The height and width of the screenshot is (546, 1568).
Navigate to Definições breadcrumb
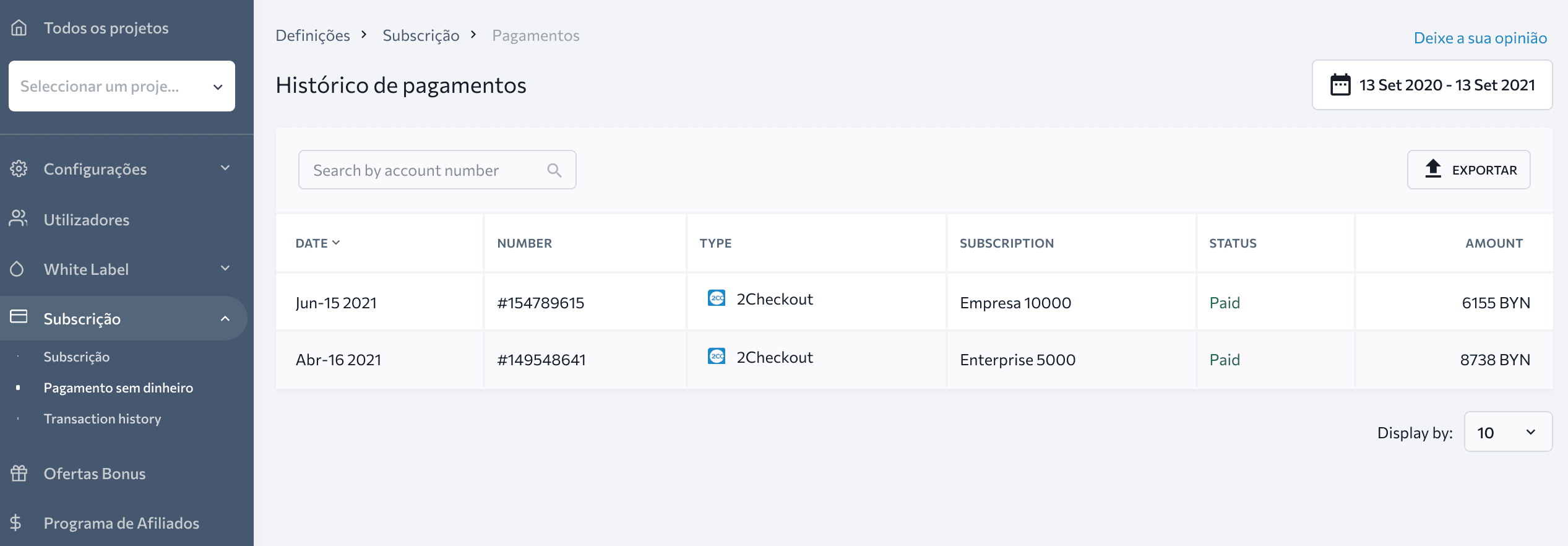pyautogui.click(x=312, y=35)
